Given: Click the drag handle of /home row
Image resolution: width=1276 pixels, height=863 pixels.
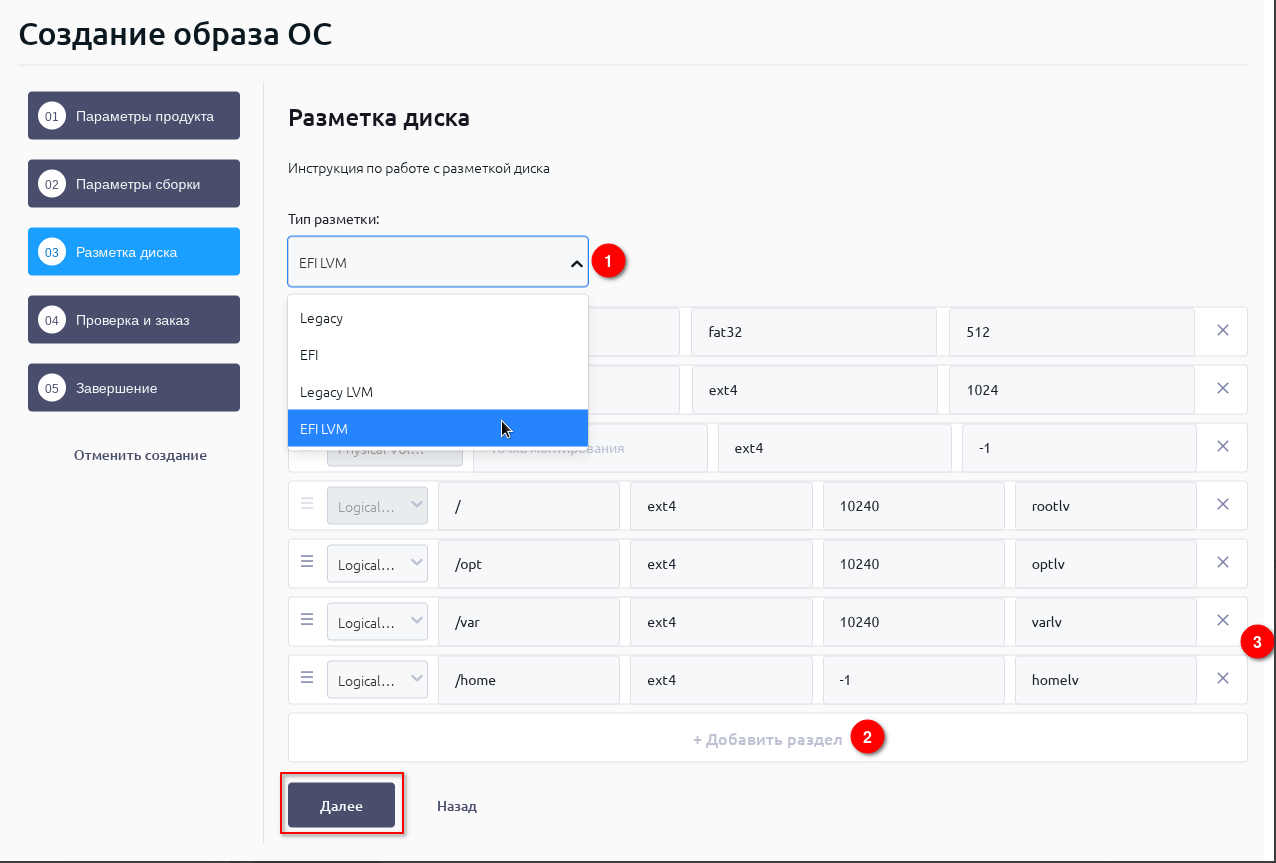Looking at the screenshot, I should point(308,679).
